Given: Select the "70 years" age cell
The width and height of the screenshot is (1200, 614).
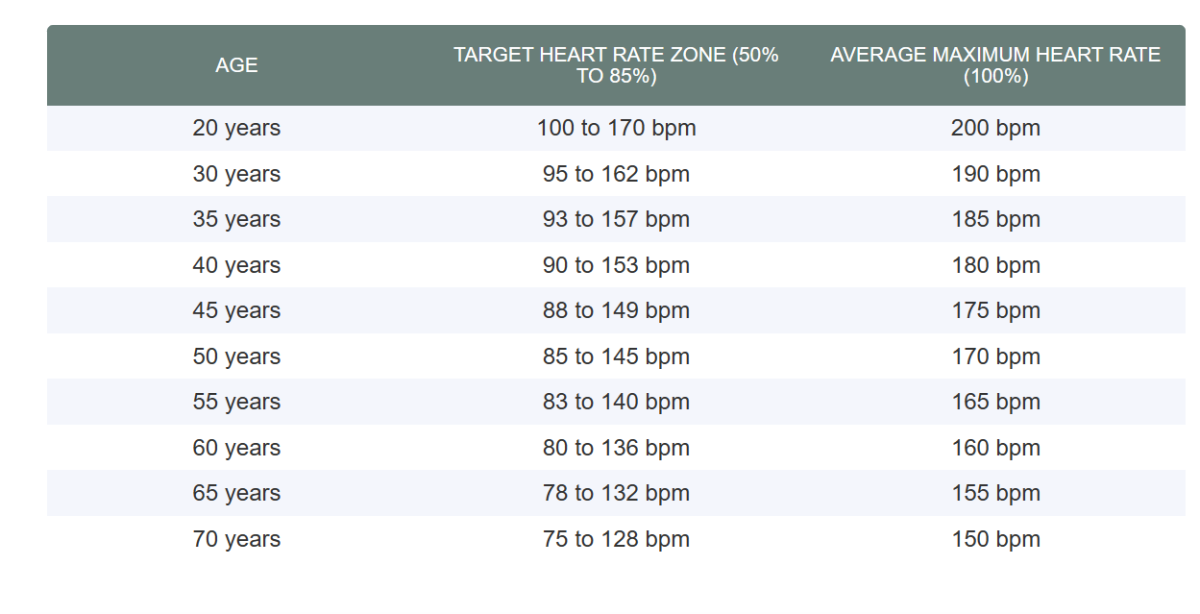Looking at the screenshot, I should (236, 539).
